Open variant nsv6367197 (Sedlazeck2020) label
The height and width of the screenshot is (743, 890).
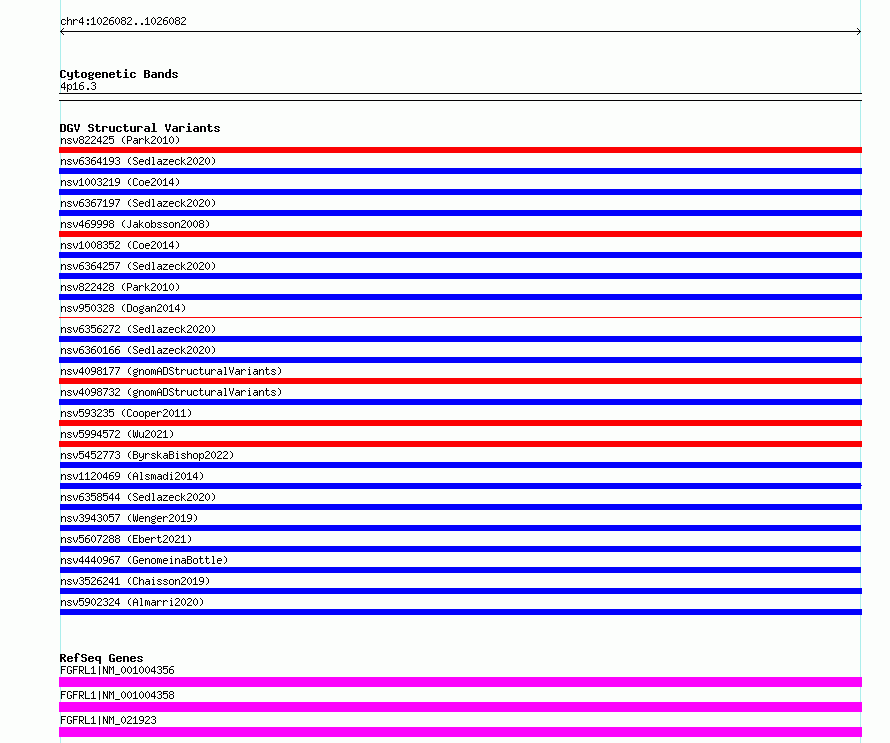click(x=138, y=203)
